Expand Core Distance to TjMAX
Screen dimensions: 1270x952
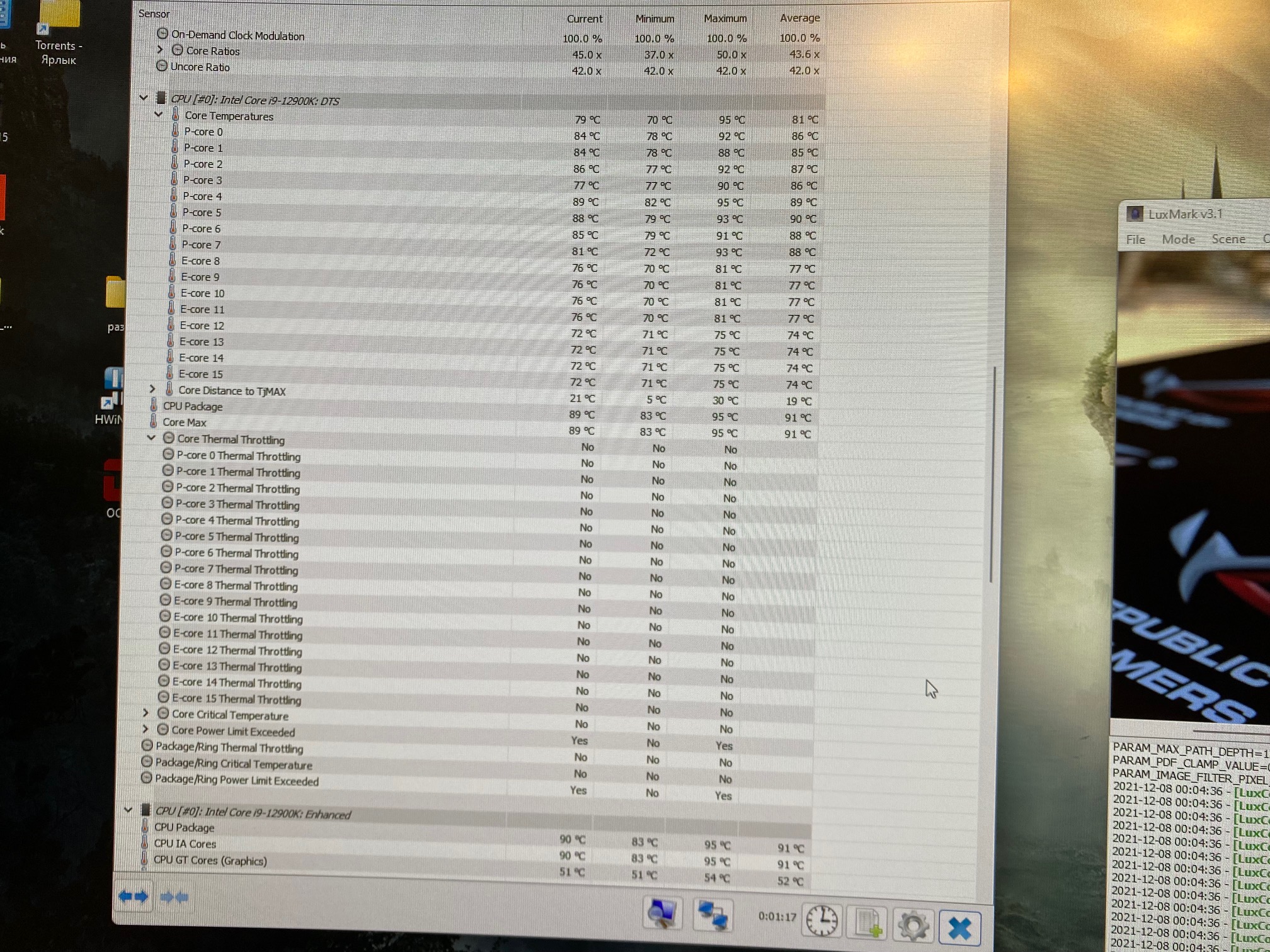click(152, 389)
